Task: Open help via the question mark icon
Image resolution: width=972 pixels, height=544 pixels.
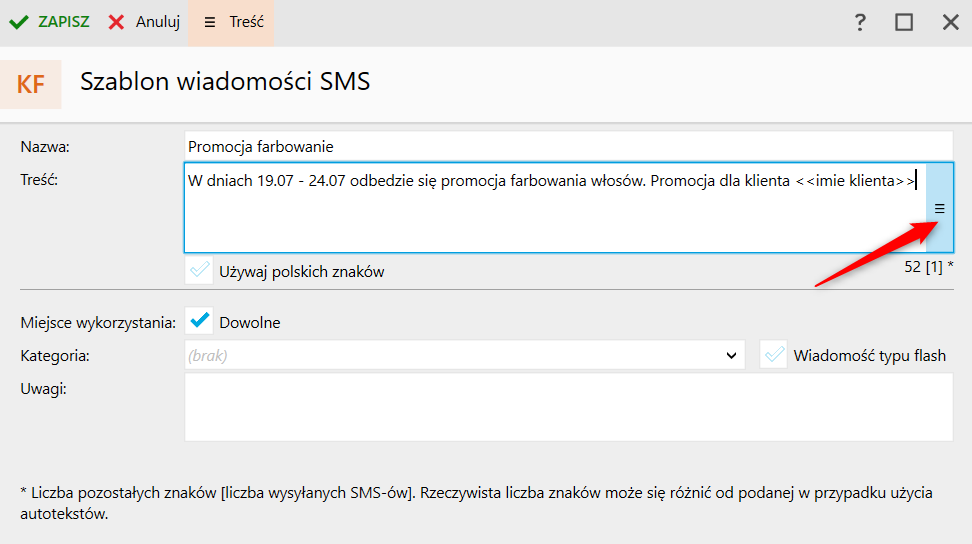Action: point(860,23)
